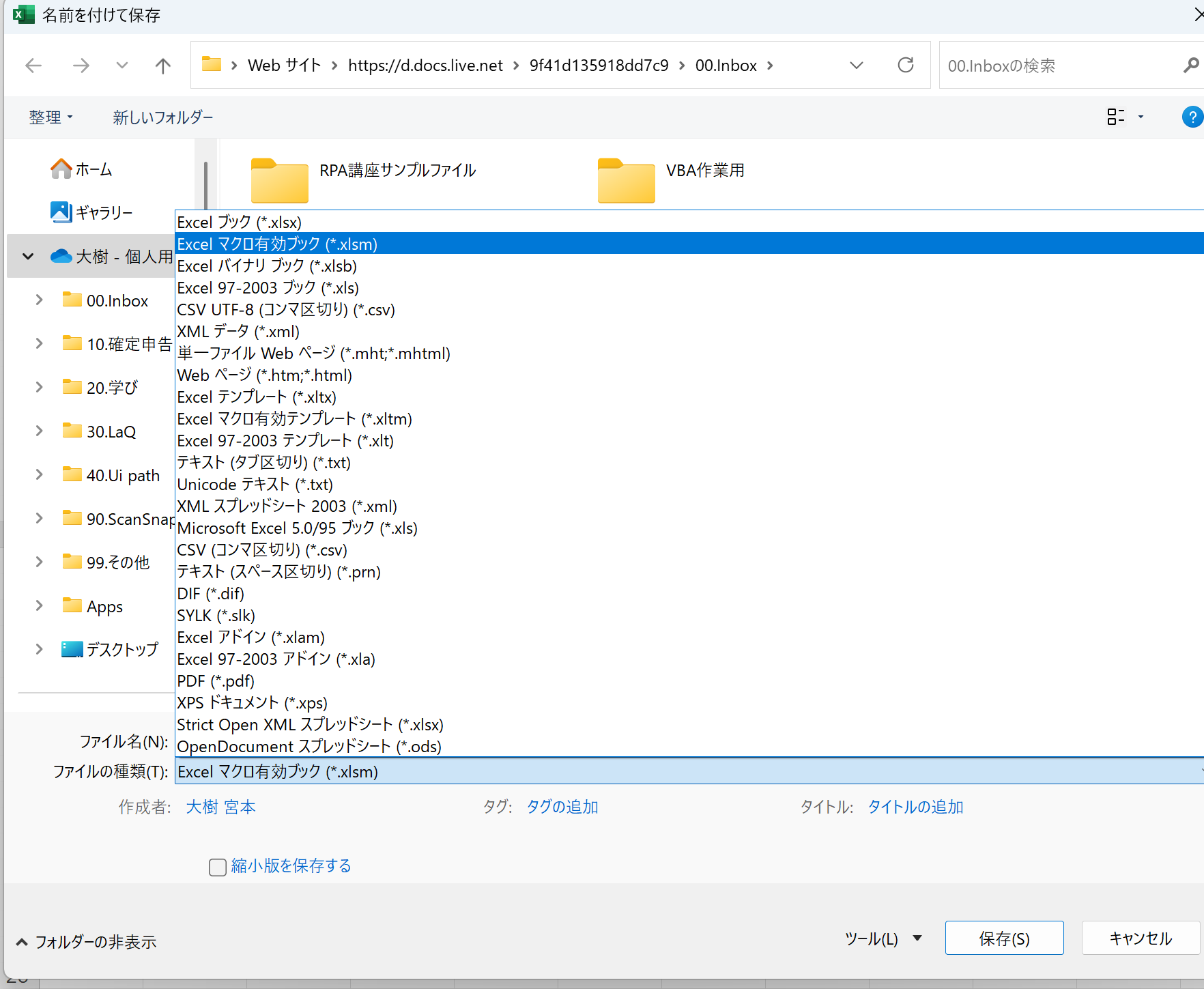Select テキスト (スペース区切り) (*.prn)
The width and height of the screenshot is (1204, 989).
pos(689,571)
